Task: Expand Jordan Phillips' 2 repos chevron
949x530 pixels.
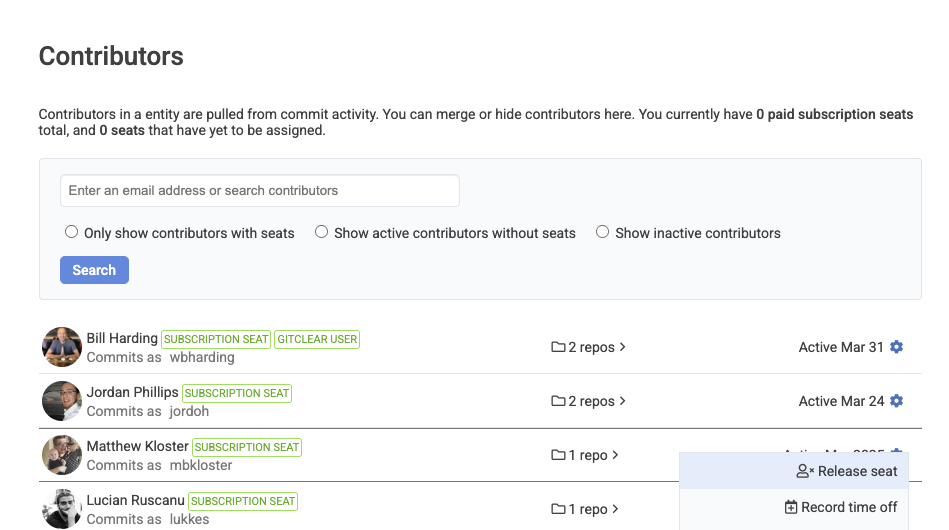Action: [622, 401]
